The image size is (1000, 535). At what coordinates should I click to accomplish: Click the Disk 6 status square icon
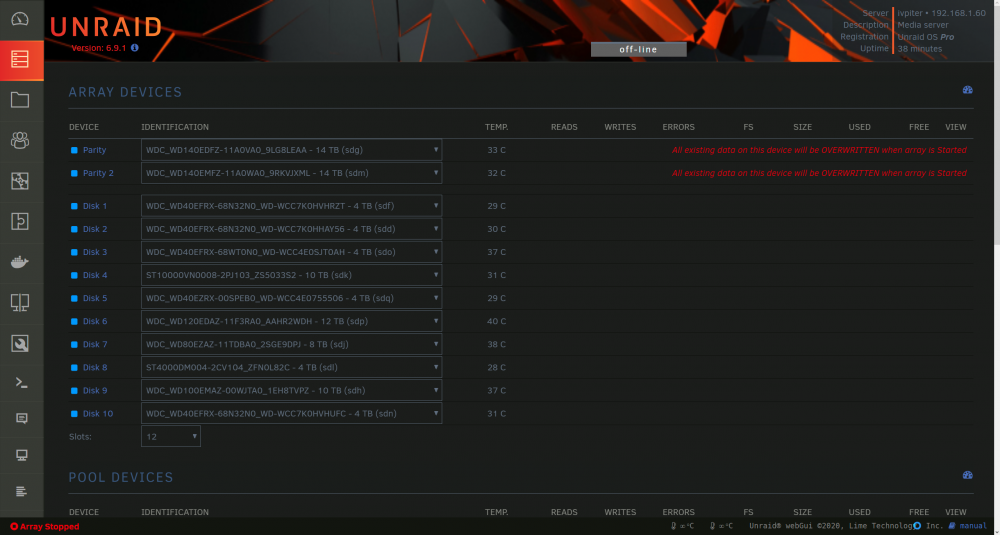tap(74, 321)
